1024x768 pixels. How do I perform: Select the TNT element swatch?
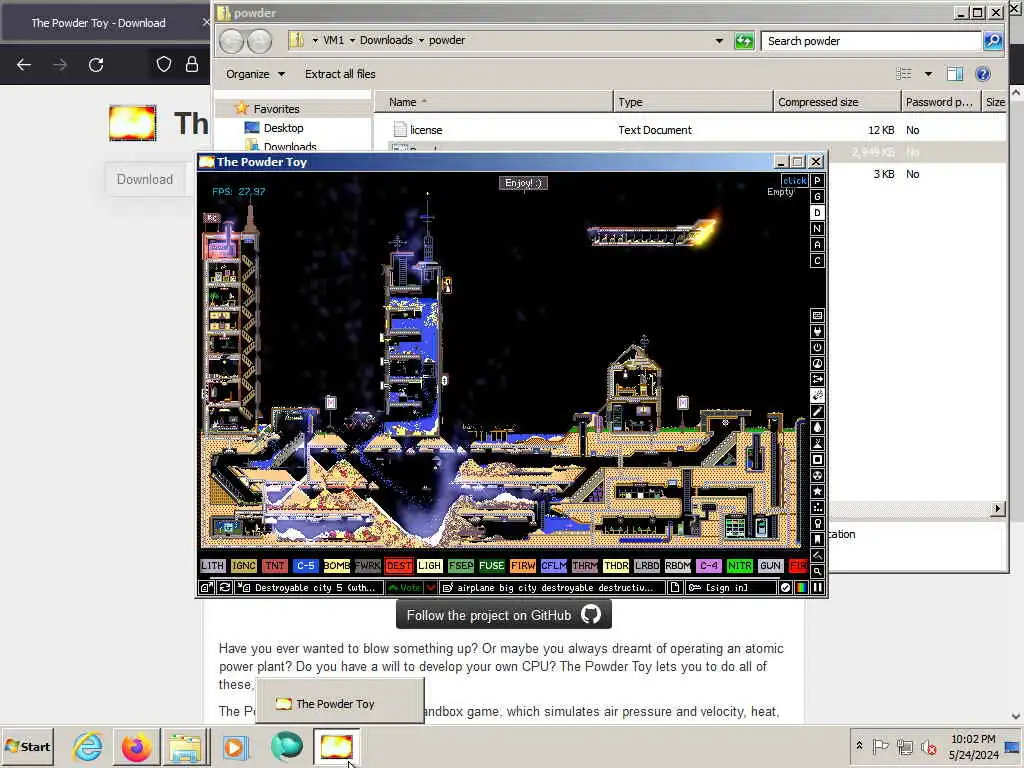click(x=274, y=566)
